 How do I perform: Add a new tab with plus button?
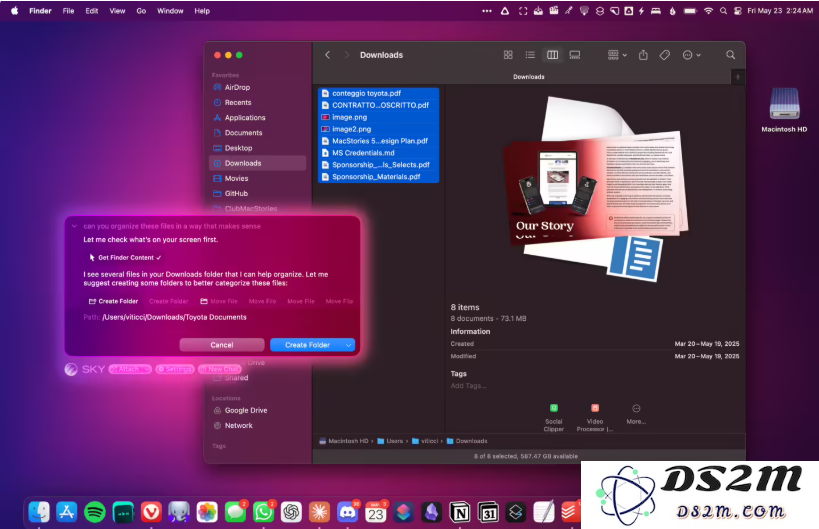click(x=738, y=77)
